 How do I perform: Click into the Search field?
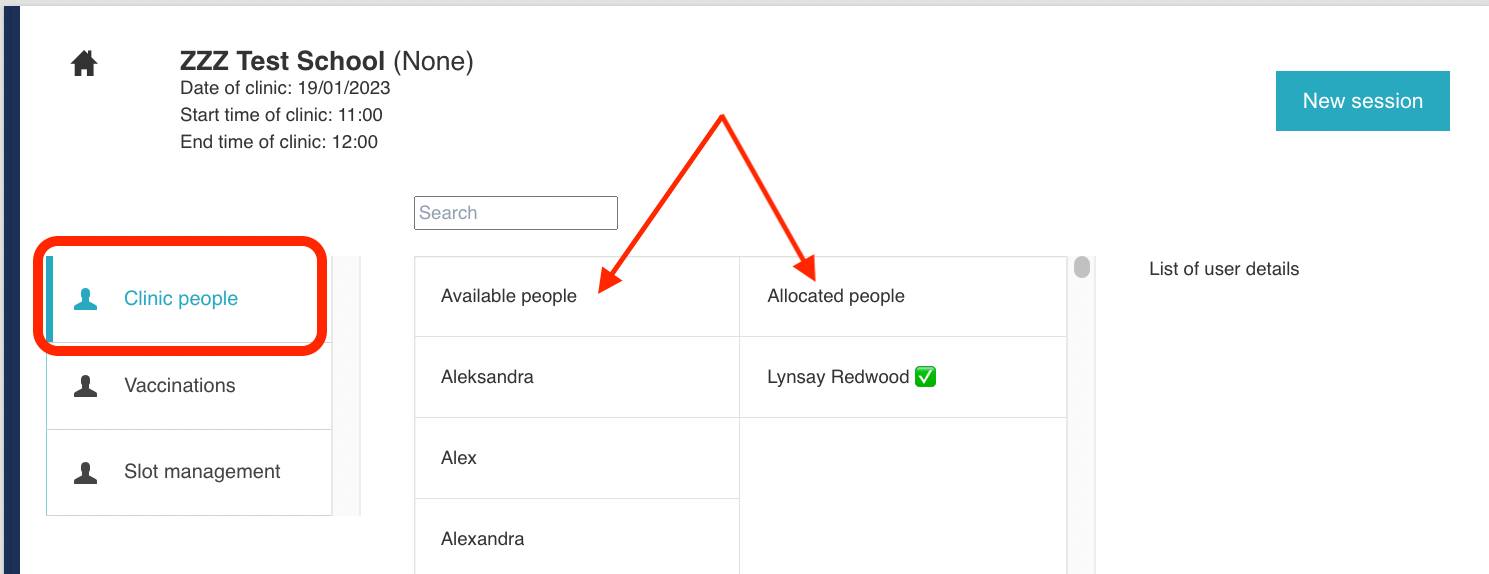(x=515, y=213)
